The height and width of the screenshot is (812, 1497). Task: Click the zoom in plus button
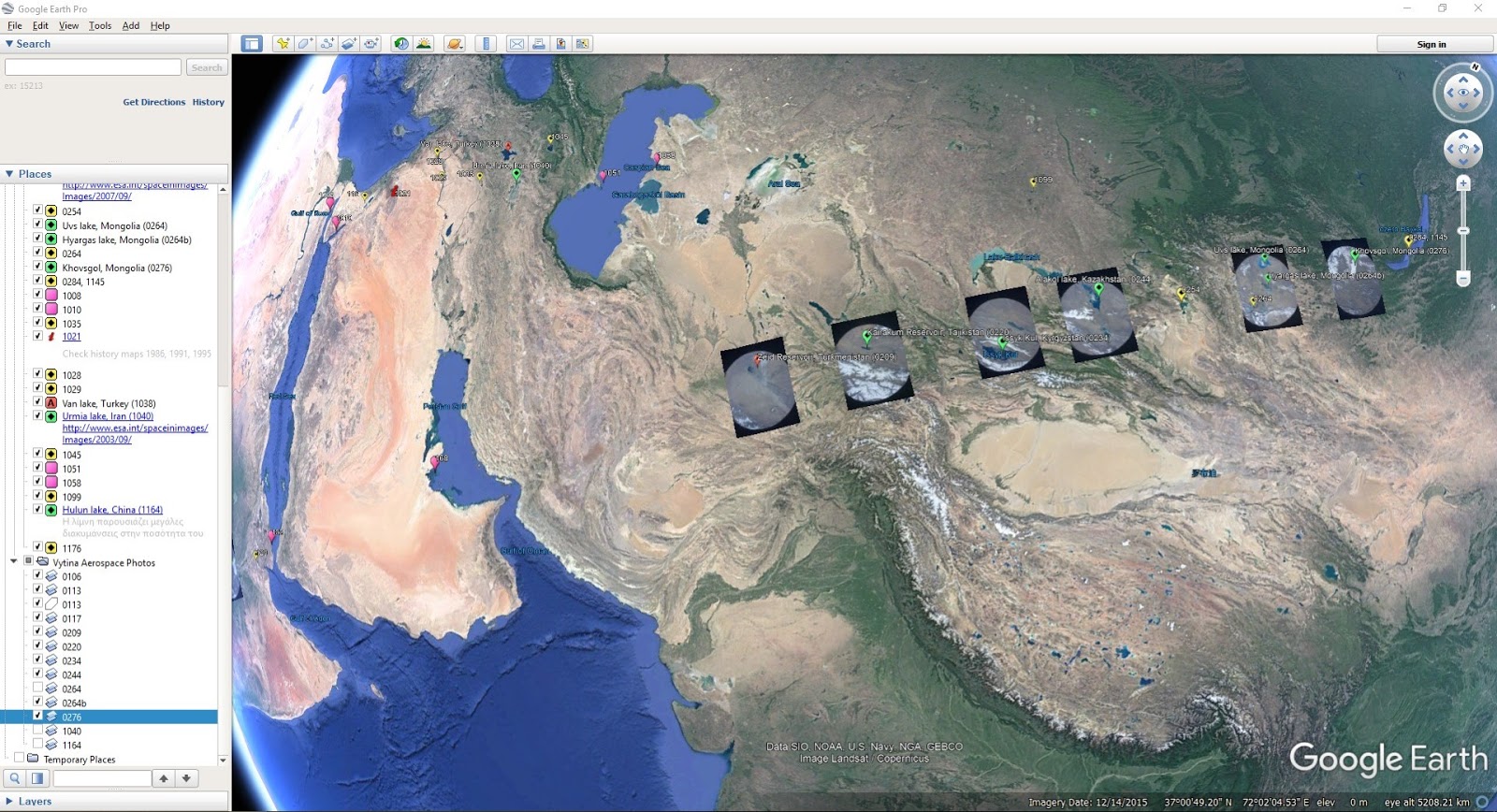(1463, 183)
